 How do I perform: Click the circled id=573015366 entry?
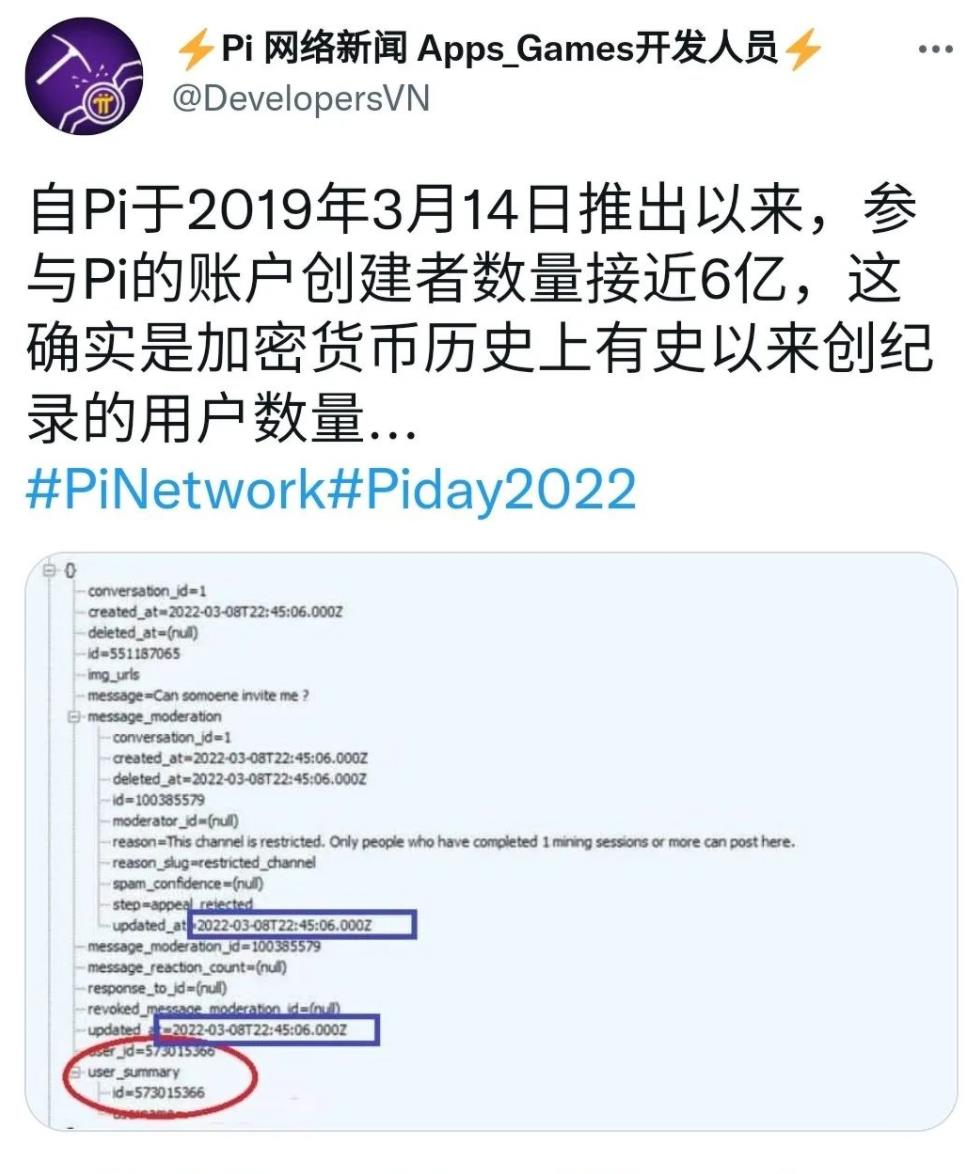(158, 1092)
